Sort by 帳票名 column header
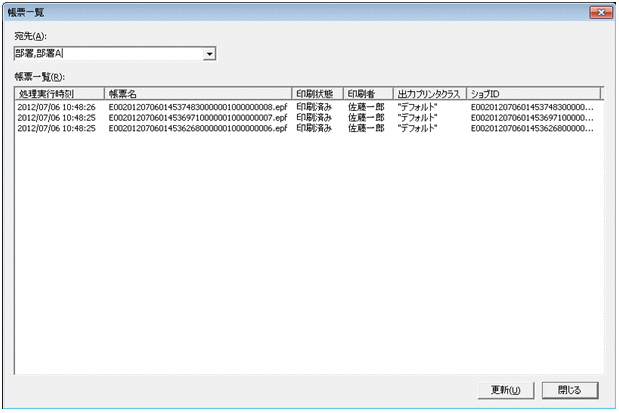The image size is (619, 413). (x=198, y=94)
